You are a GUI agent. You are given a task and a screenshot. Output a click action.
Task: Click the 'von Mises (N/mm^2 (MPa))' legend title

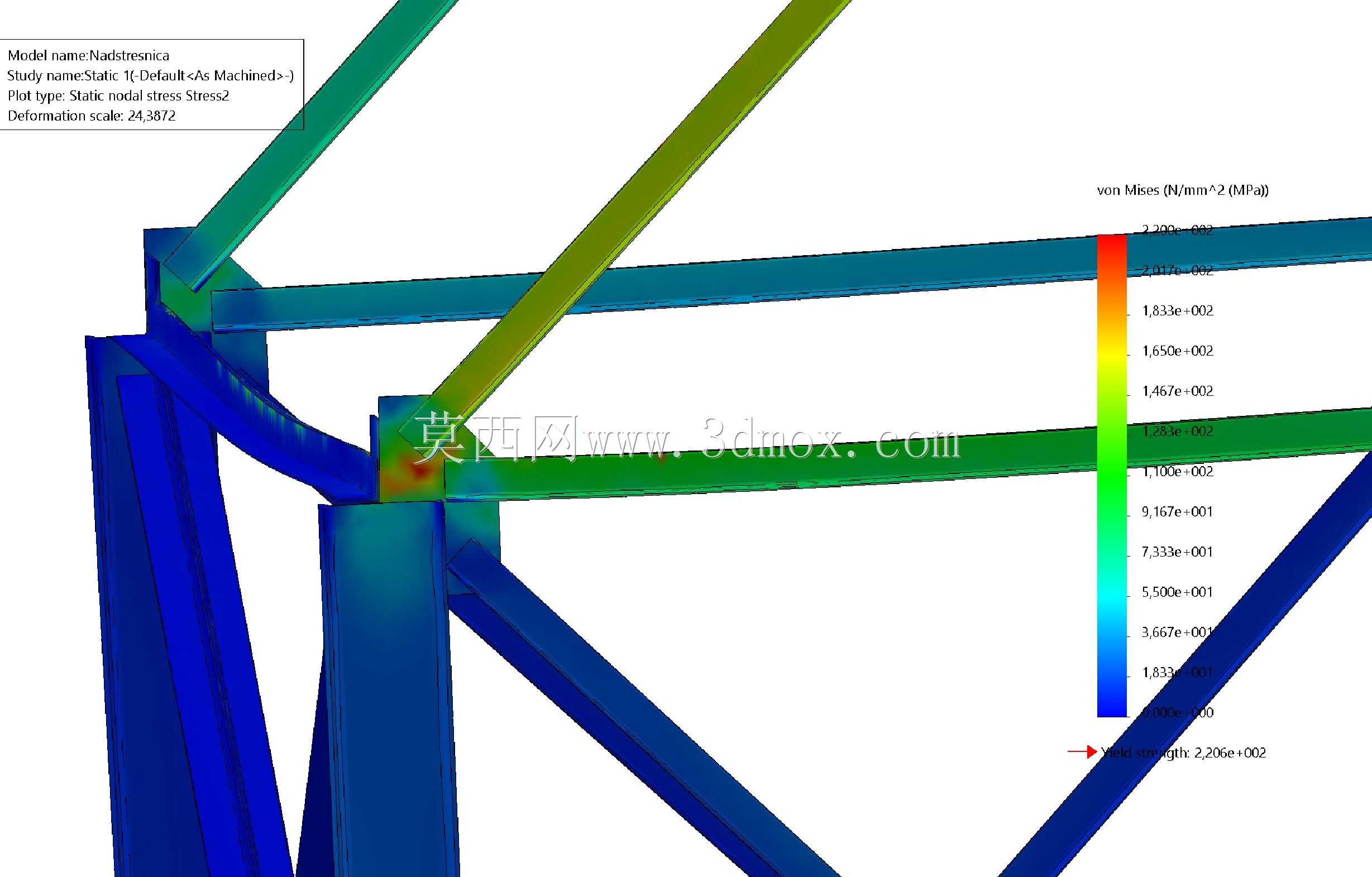[1183, 190]
